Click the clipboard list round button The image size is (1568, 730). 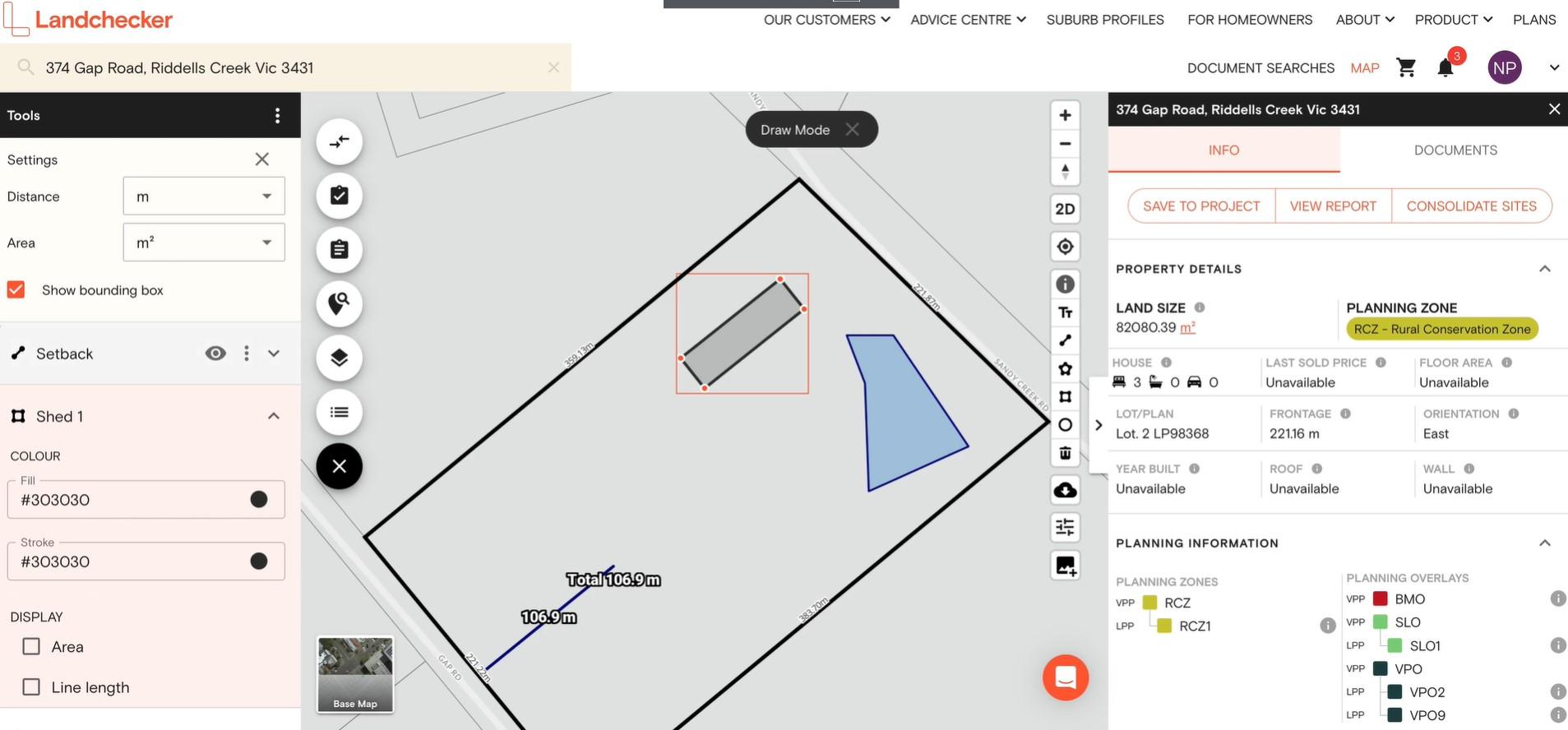click(340, 249)
